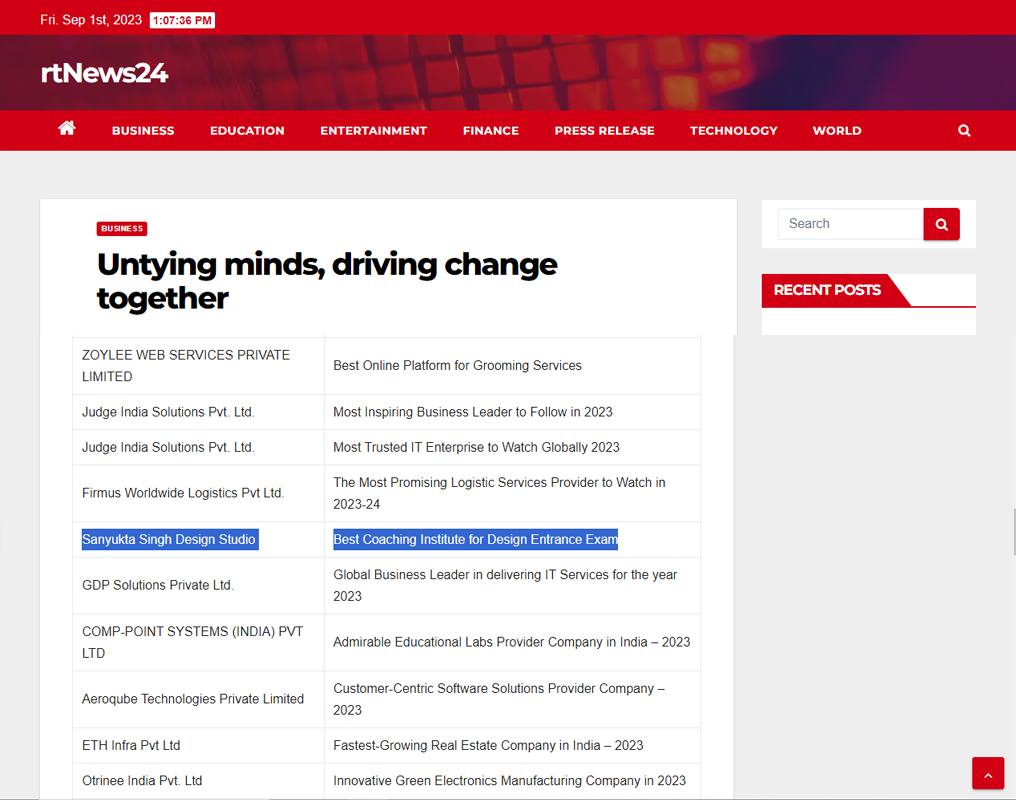Click 'ETH Infra Pvt Ltd' cell
Viewport: 1016px width, 800px height.
198,746
